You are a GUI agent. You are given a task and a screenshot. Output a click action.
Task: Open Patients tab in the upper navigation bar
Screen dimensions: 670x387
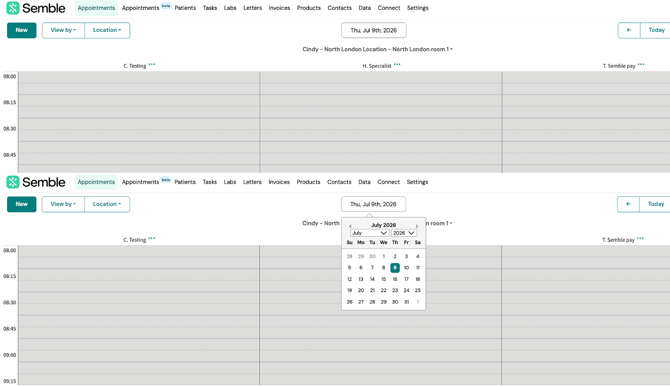tap(185, 8)
